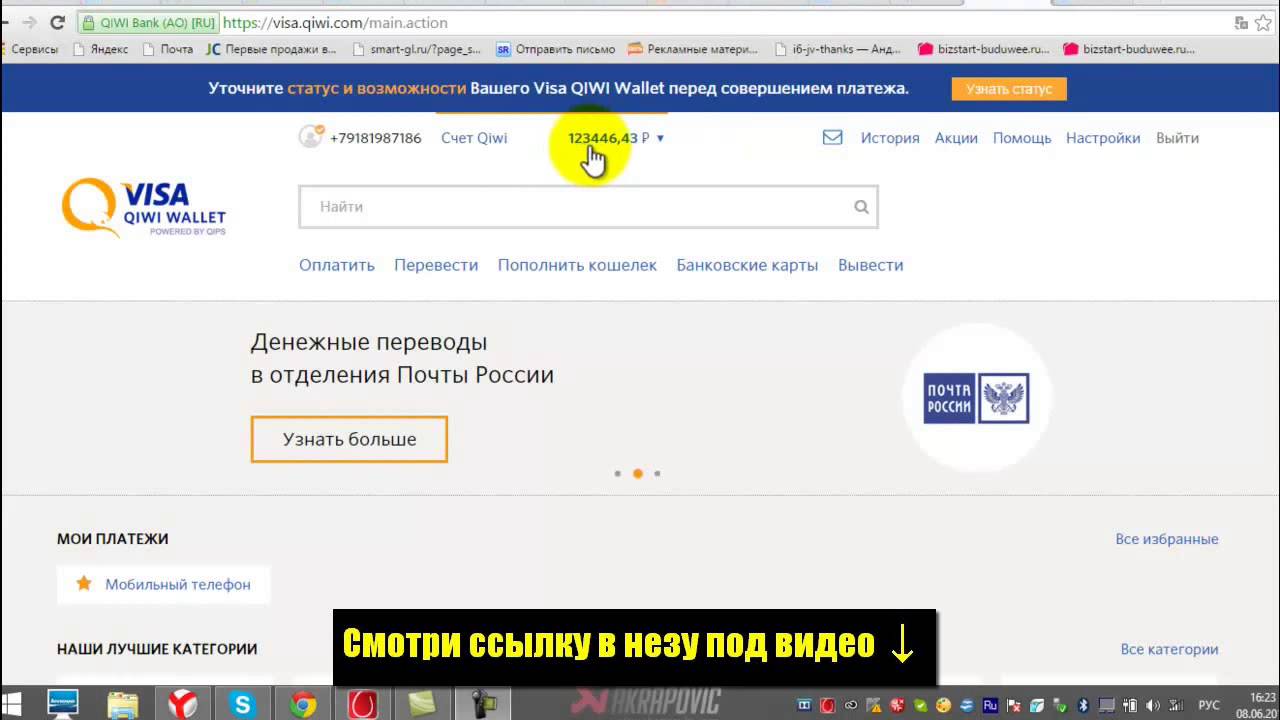Click the Bluetooth tray icon
Viewport: 1280px width, 720px height.
(1083, 705)
